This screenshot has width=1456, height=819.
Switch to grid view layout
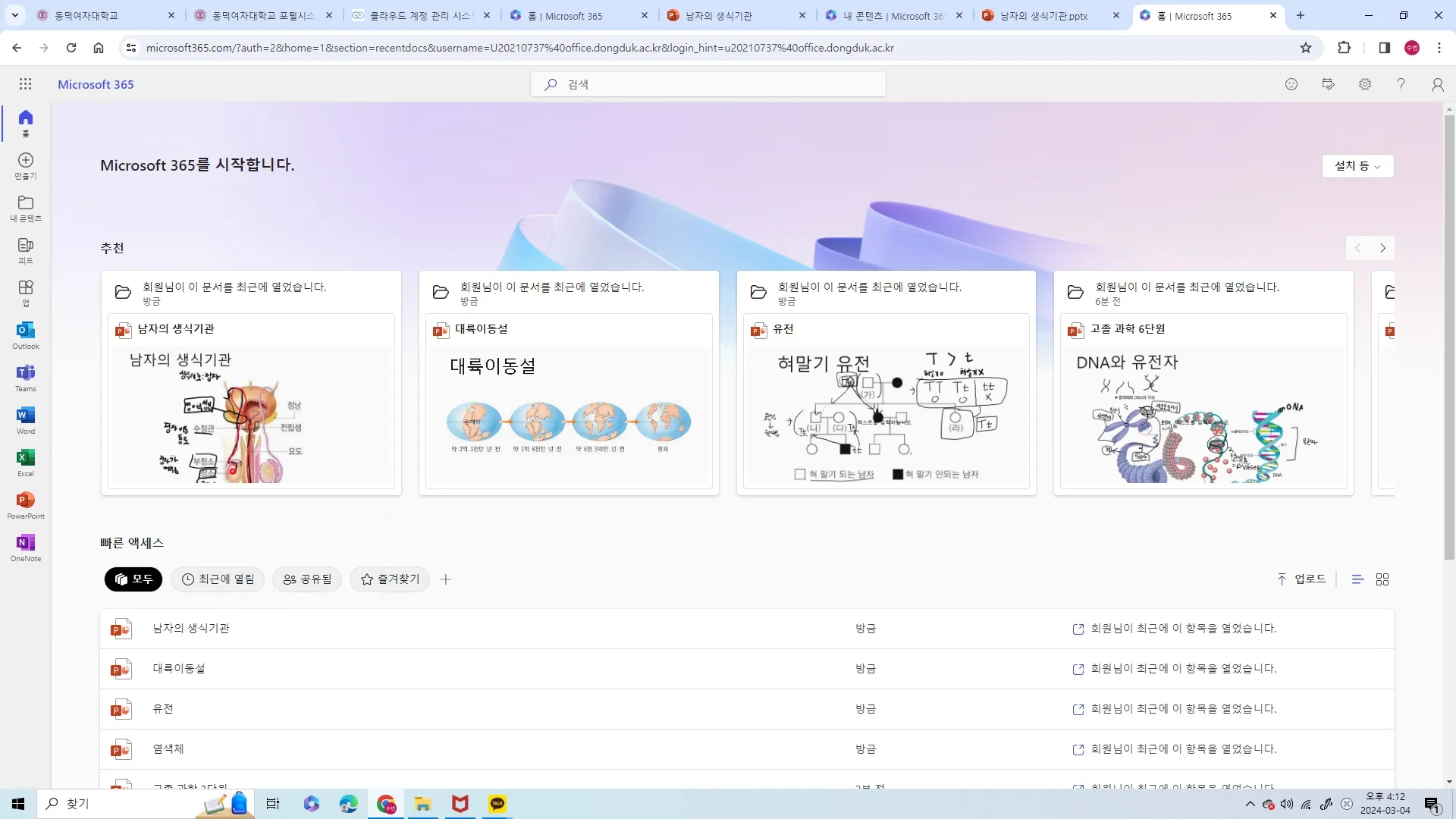click(1382, 579)
